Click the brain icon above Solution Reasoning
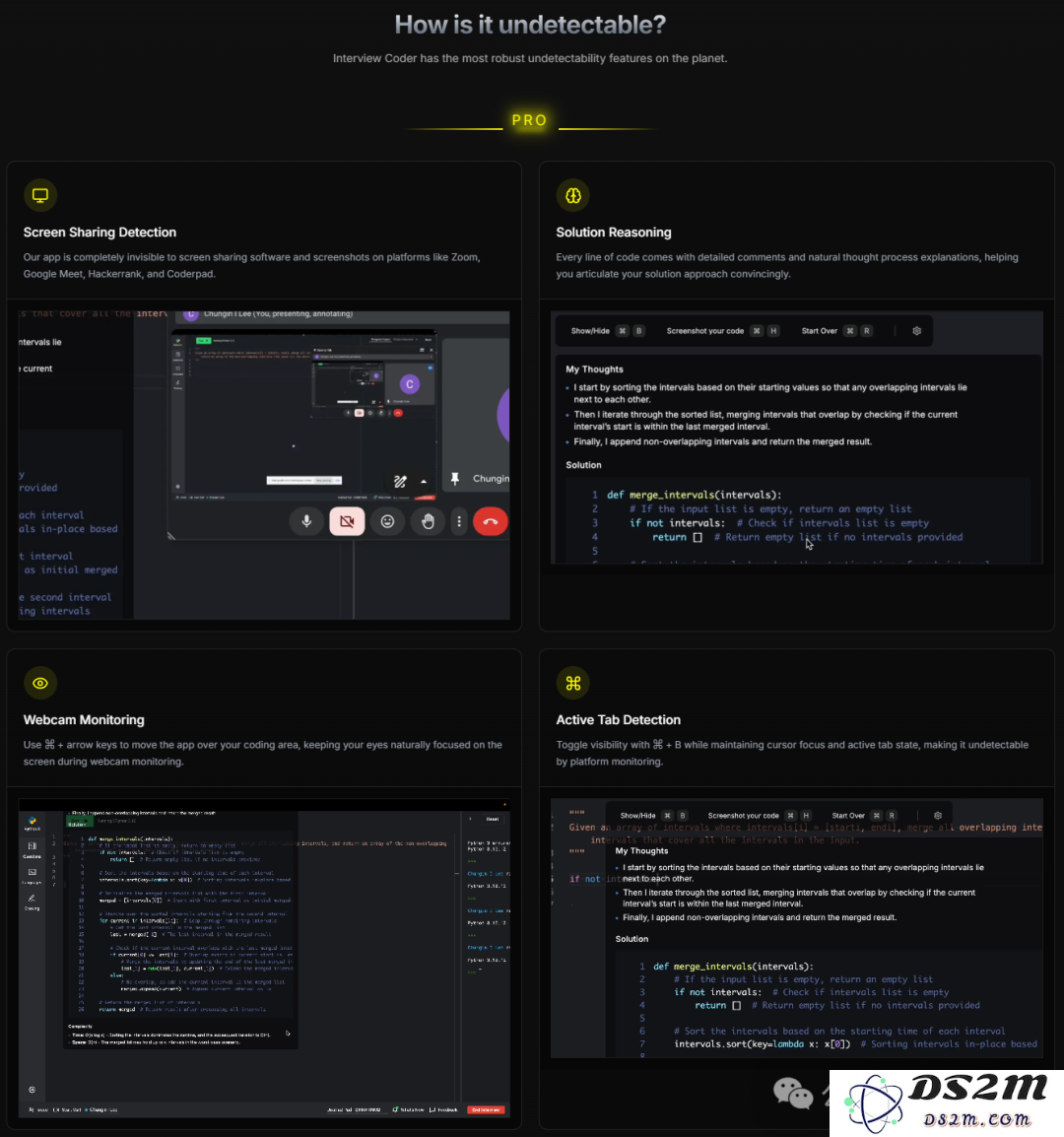1064x1137 pixels. click(573, 196)
